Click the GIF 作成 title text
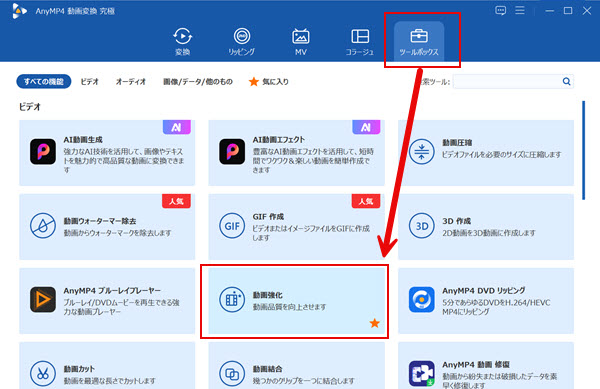Viewport: 600px width, 389px height. 268,217
